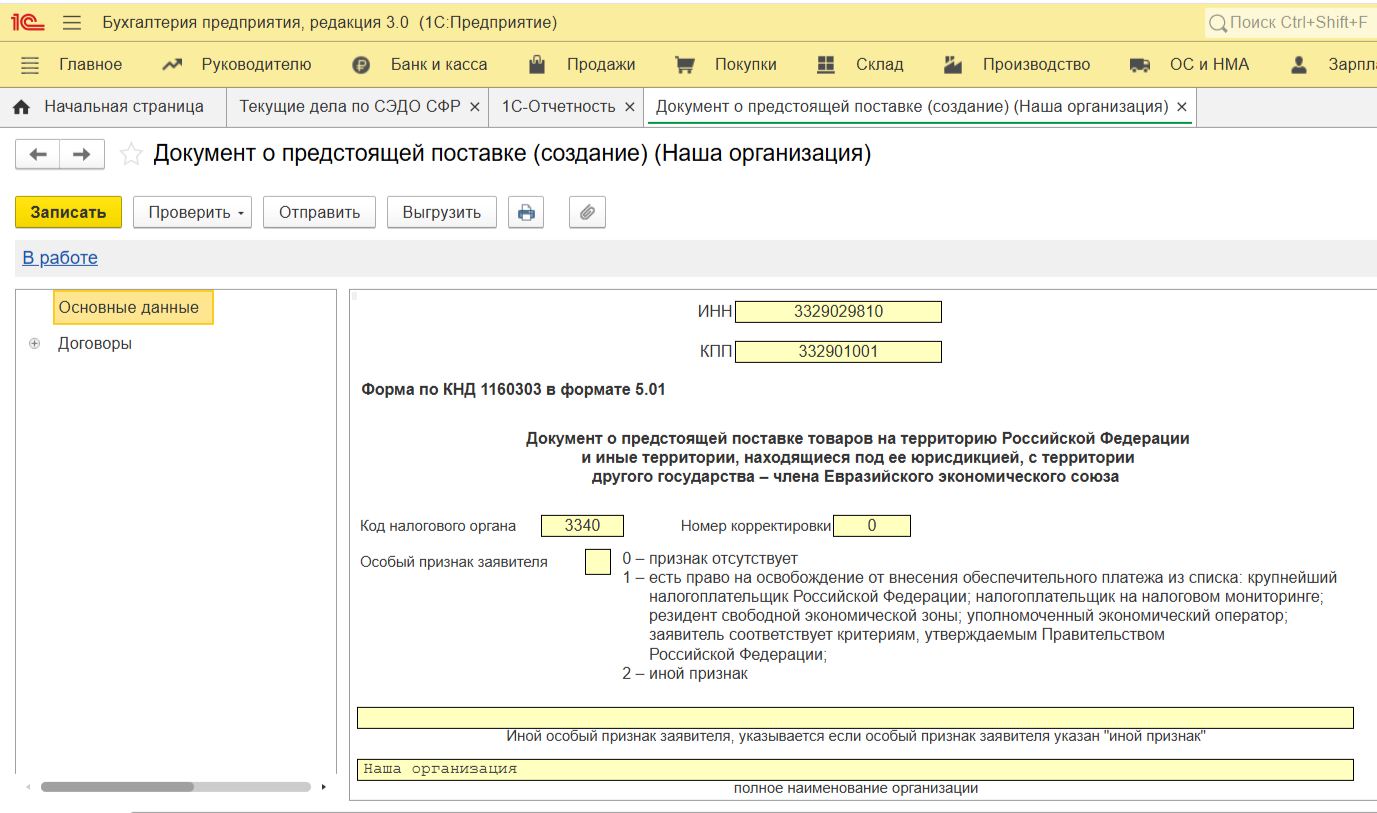
Task: Click the Банк и касса ruble icon
Action: tap(361, 65)
